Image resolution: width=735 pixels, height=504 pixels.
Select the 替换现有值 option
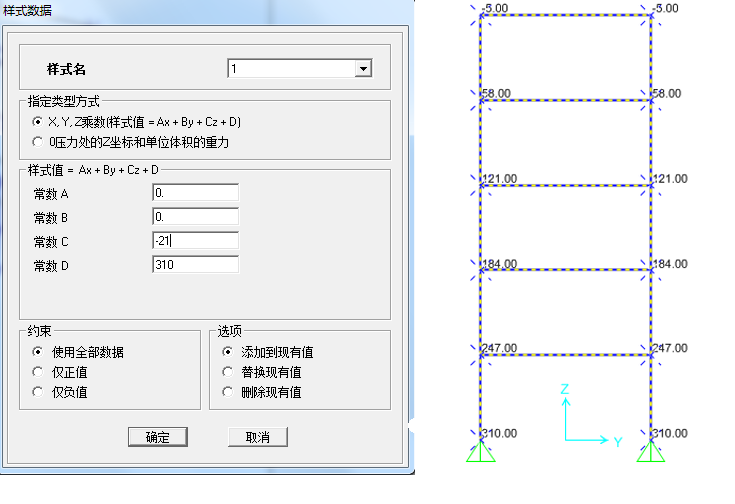pos(227,372)
